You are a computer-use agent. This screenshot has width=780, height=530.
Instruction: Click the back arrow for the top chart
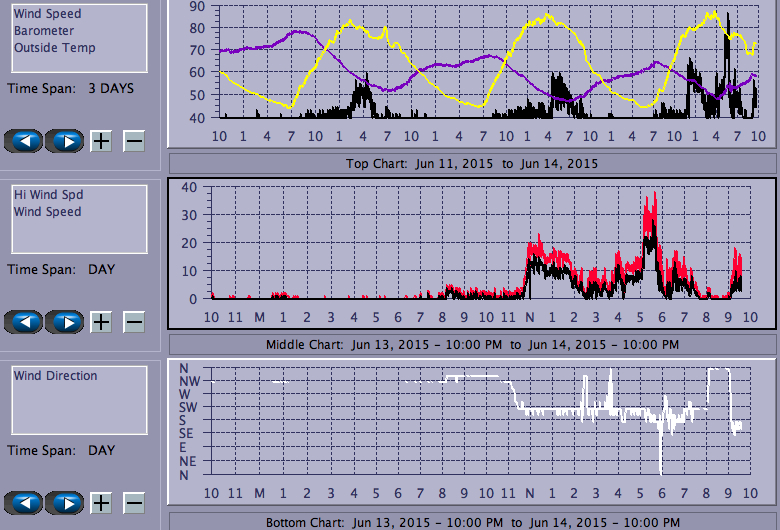pyautogui.click(x=24, y=141)
